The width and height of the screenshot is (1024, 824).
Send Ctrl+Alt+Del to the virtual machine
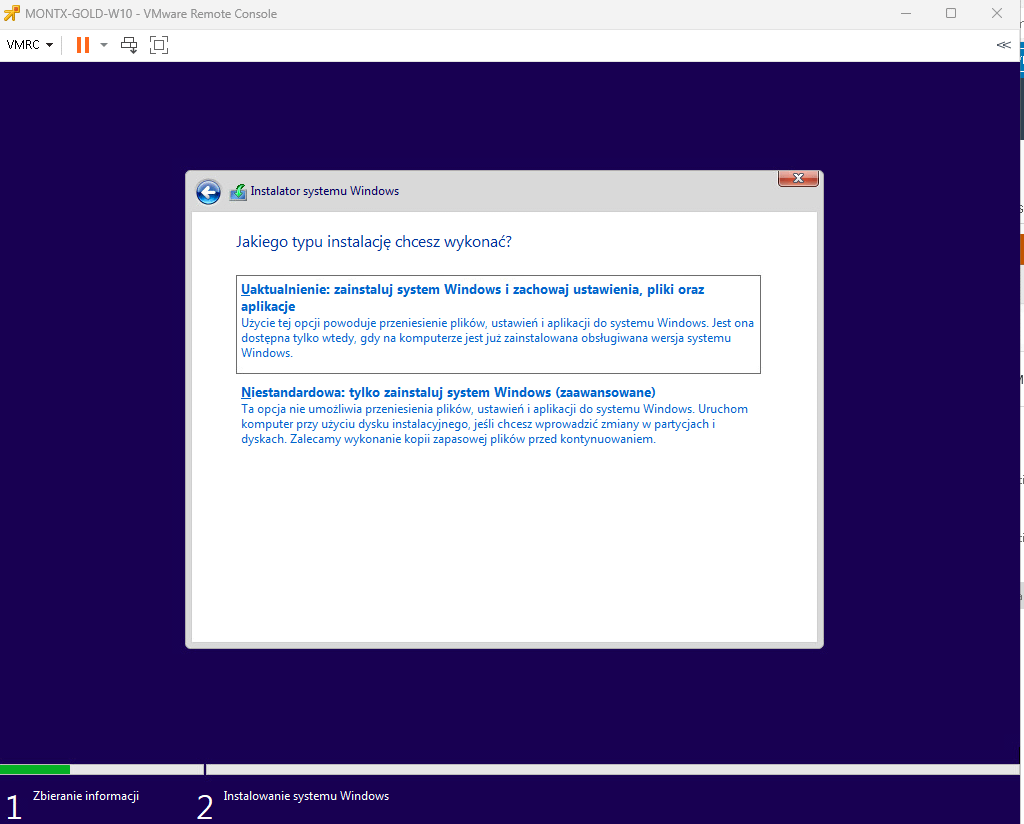pyautogui.click(x=129, y=45)
